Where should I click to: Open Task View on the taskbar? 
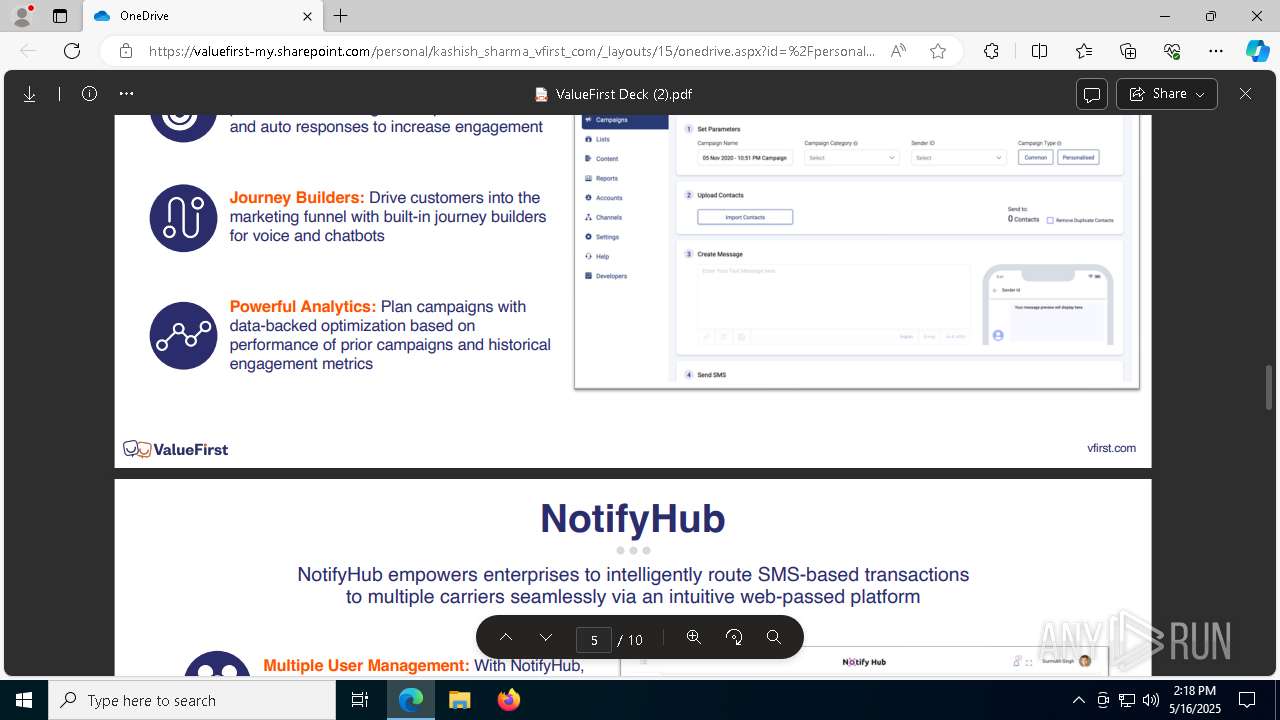[x=361, y=700]
